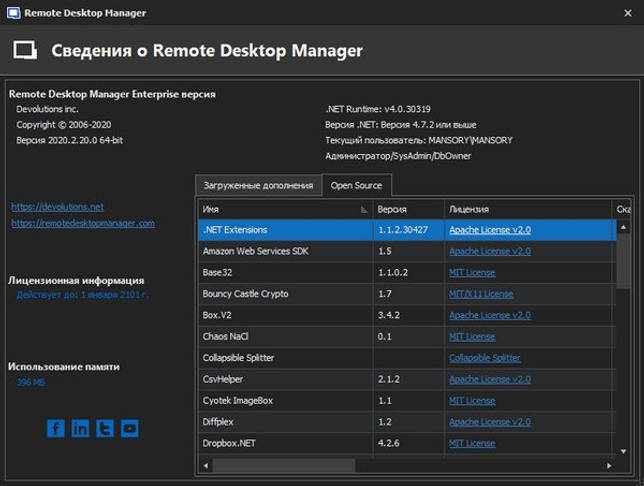
Task: Switch to Загруженные дополнения tab
Action: pos(258,186)
